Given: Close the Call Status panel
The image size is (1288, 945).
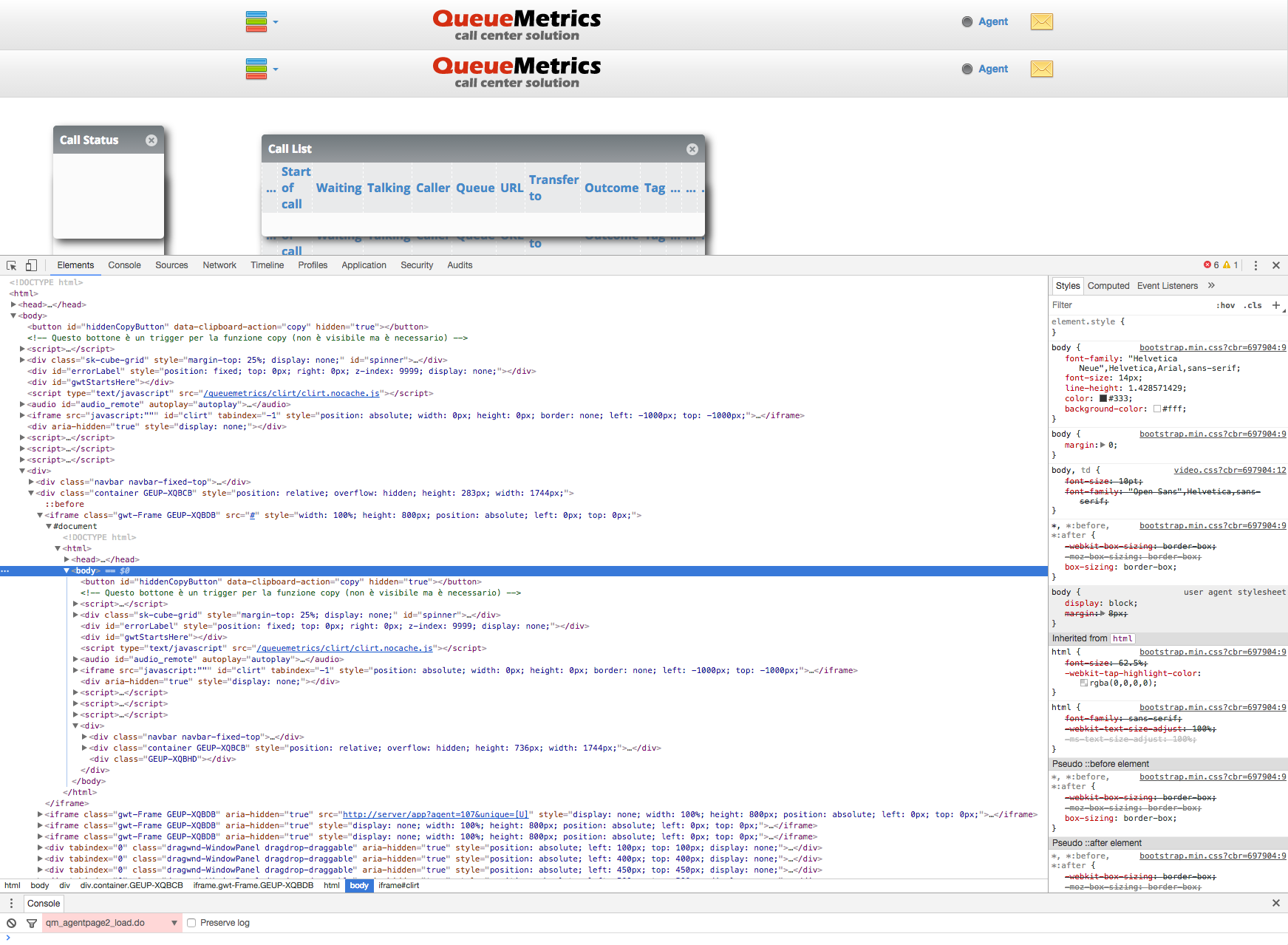Looking at the screenshot, I should click(x=151, y=140).
